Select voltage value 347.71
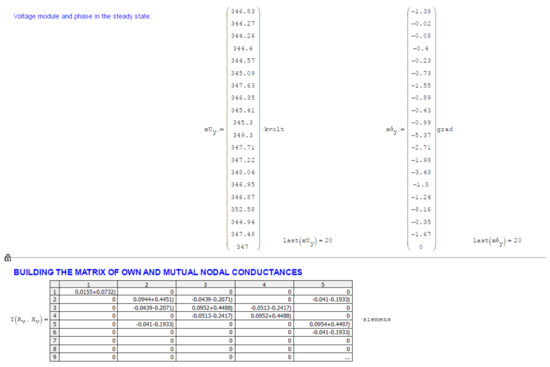Image resolution: width=550 pixels, height=367 pixels. click(x=243, y=147)
